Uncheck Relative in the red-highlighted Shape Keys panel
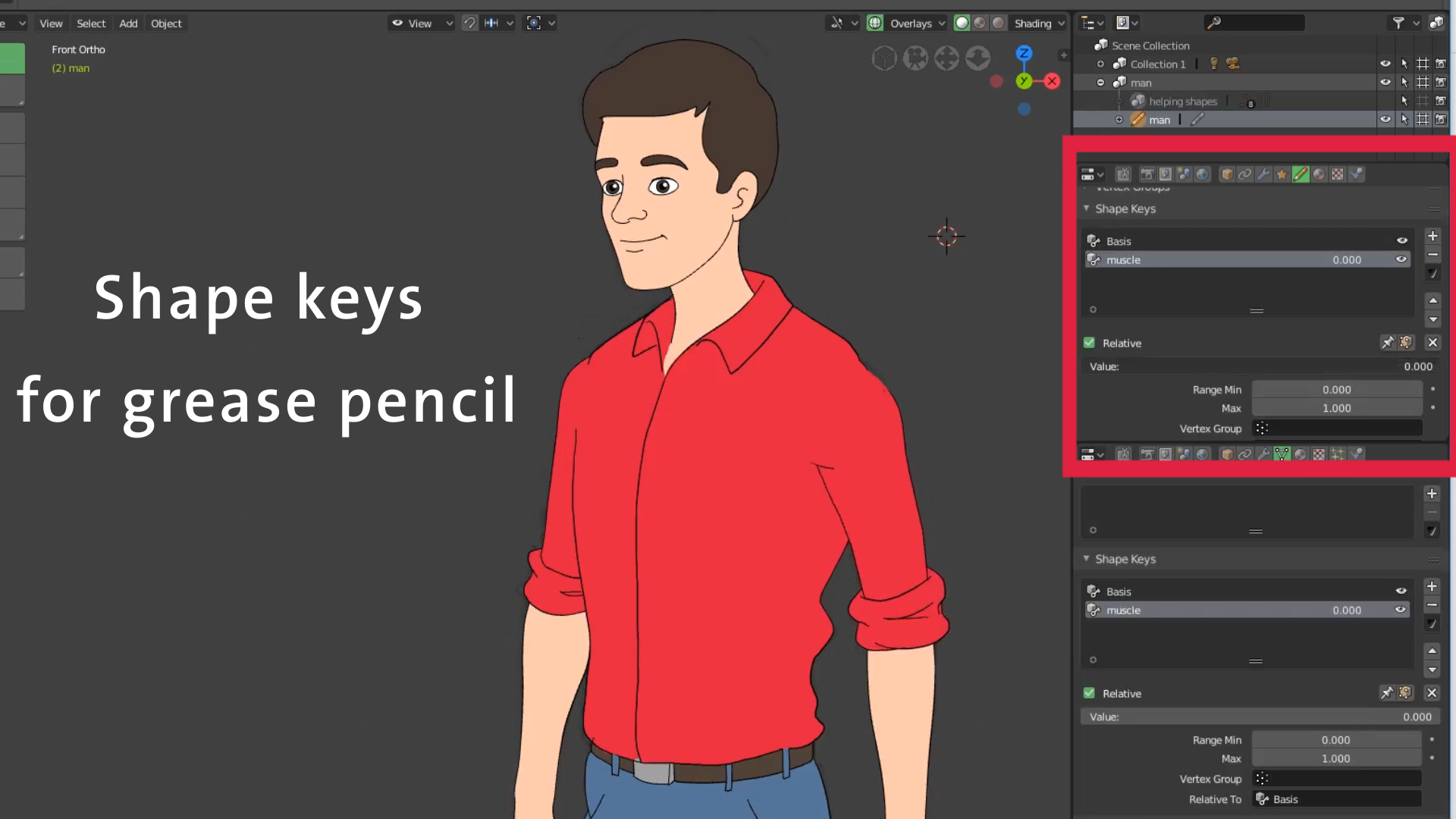 tap(1090, 343)
